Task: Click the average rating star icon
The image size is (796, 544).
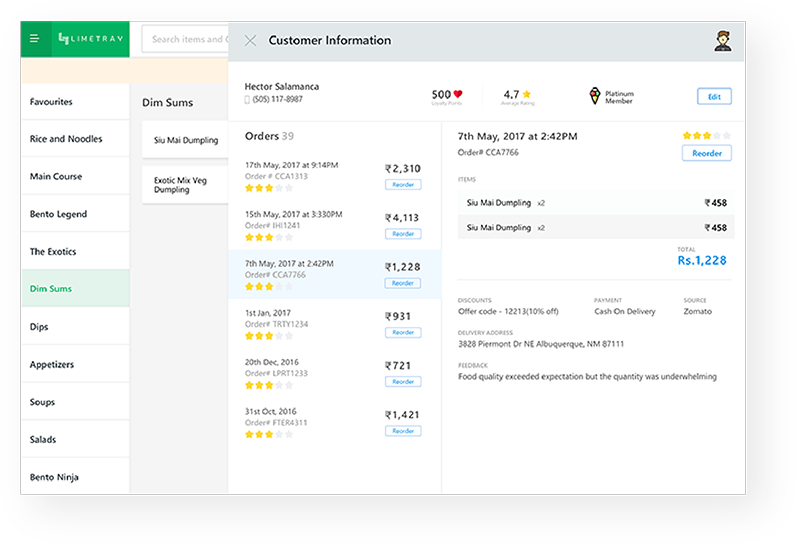Action: 526,94
